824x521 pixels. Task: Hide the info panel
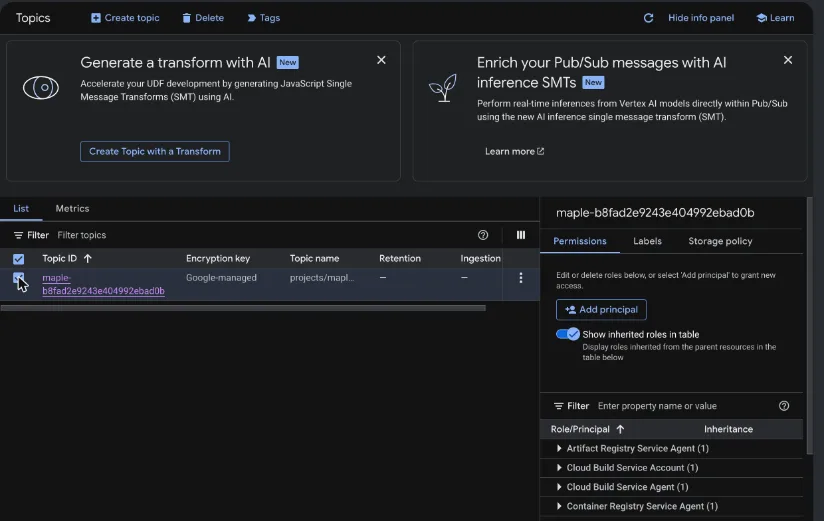[x=701, y=18]
